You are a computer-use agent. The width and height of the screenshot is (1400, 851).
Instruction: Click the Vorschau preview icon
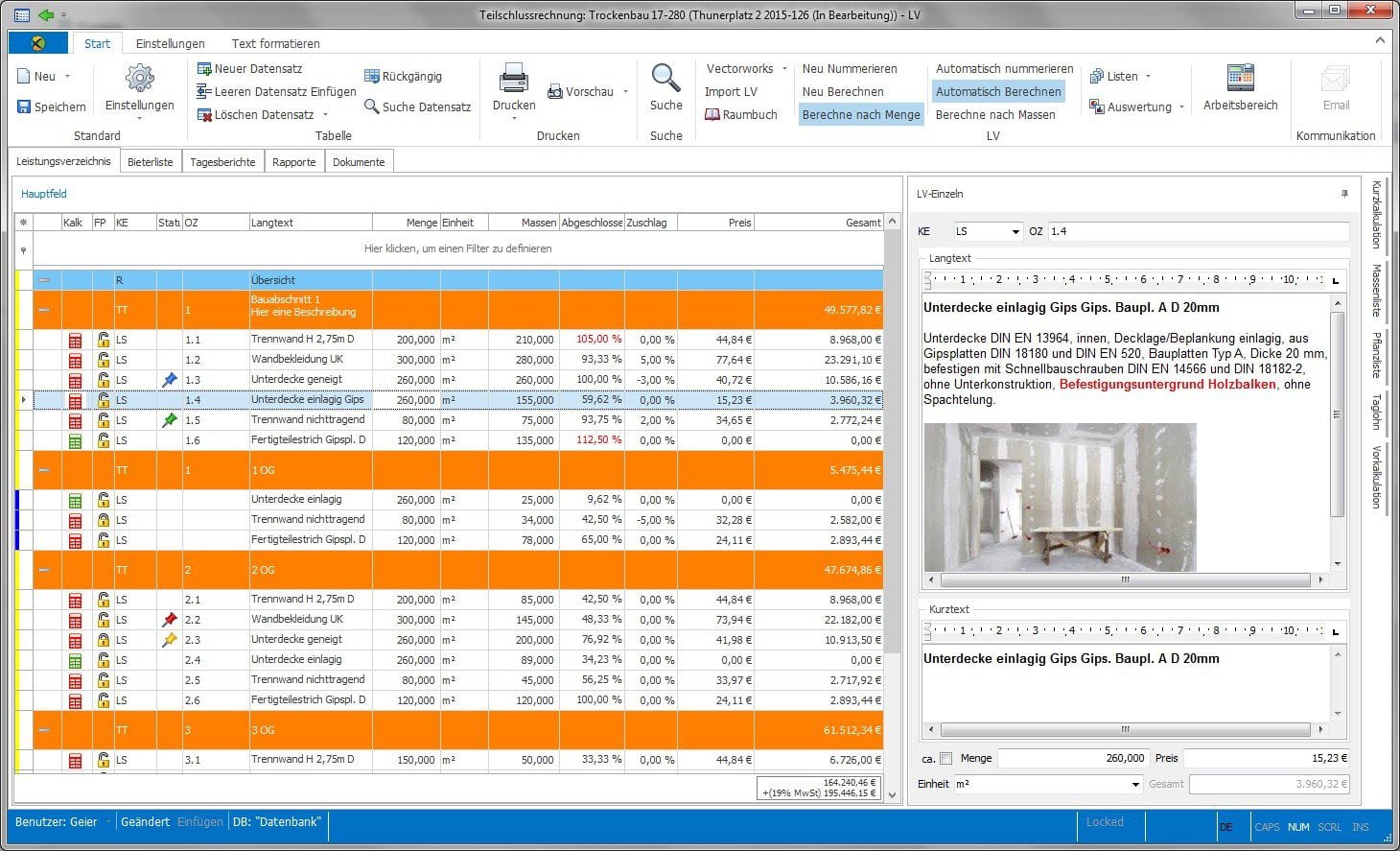[x=555, y=92]
